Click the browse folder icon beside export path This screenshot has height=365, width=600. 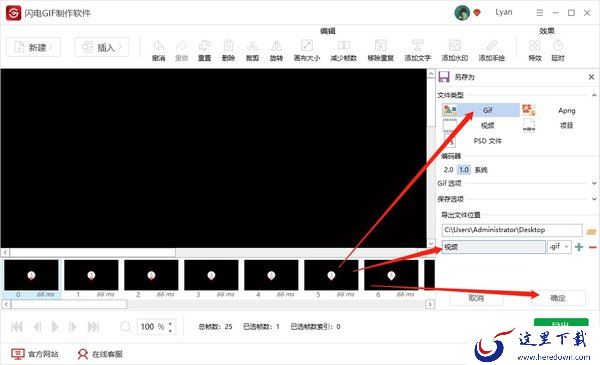591,231
